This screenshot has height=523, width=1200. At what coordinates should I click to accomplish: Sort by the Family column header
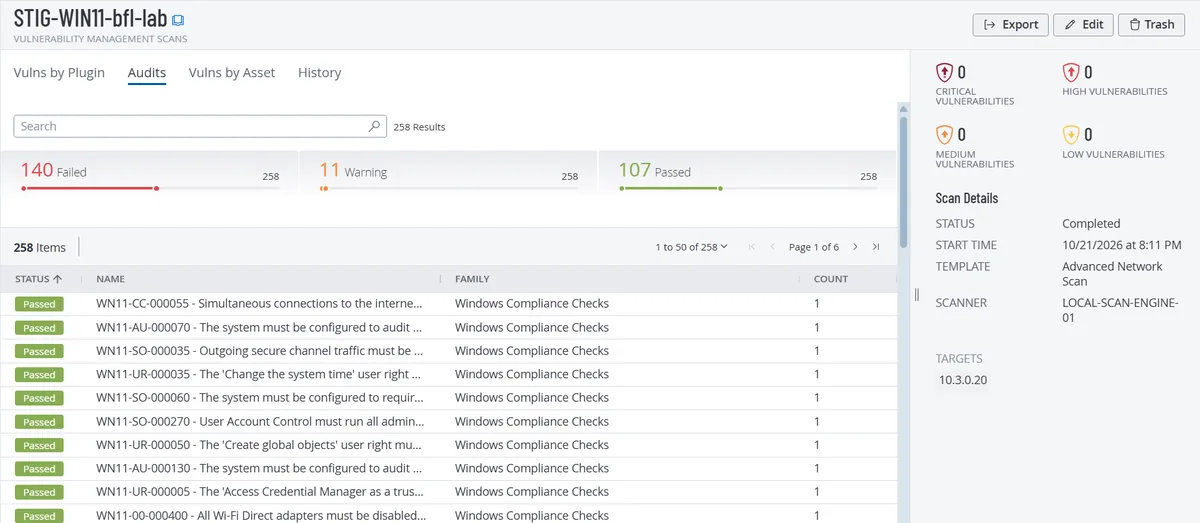pyautogui.click(x=472, y=279)
